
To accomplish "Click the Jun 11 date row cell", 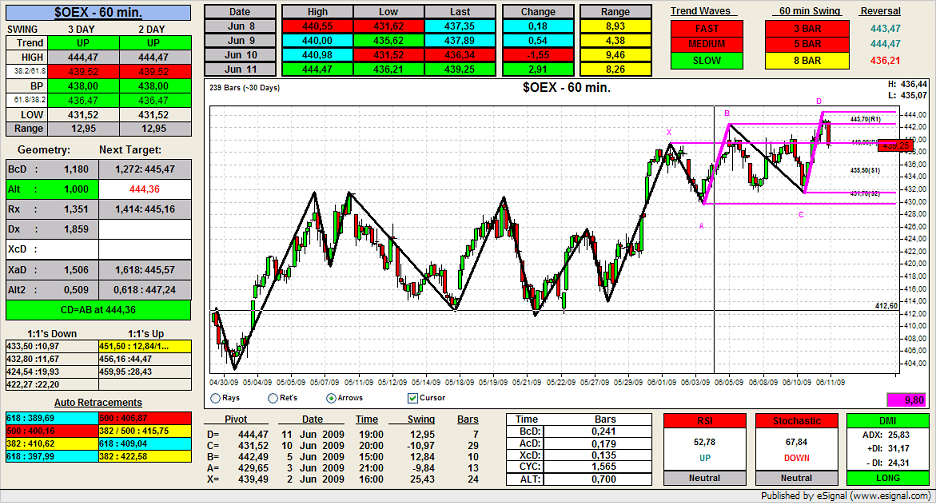I will (239, 69).
